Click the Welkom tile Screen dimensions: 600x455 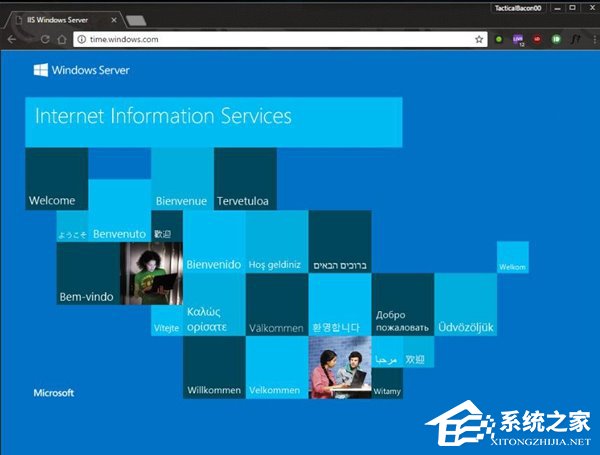click(x=513, y=257)
